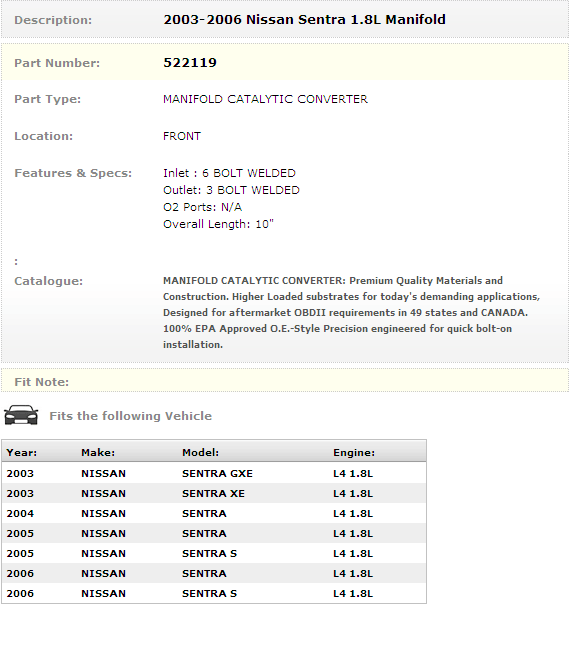This screenshot has width=570, height=659.
Task: Select the 2005 Sentra S row
Action: pyautogui.click(x=214, y=553)
